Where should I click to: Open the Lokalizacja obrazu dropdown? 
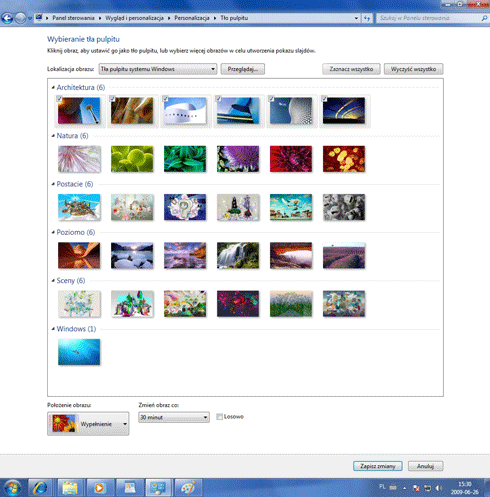pos(158,69)
